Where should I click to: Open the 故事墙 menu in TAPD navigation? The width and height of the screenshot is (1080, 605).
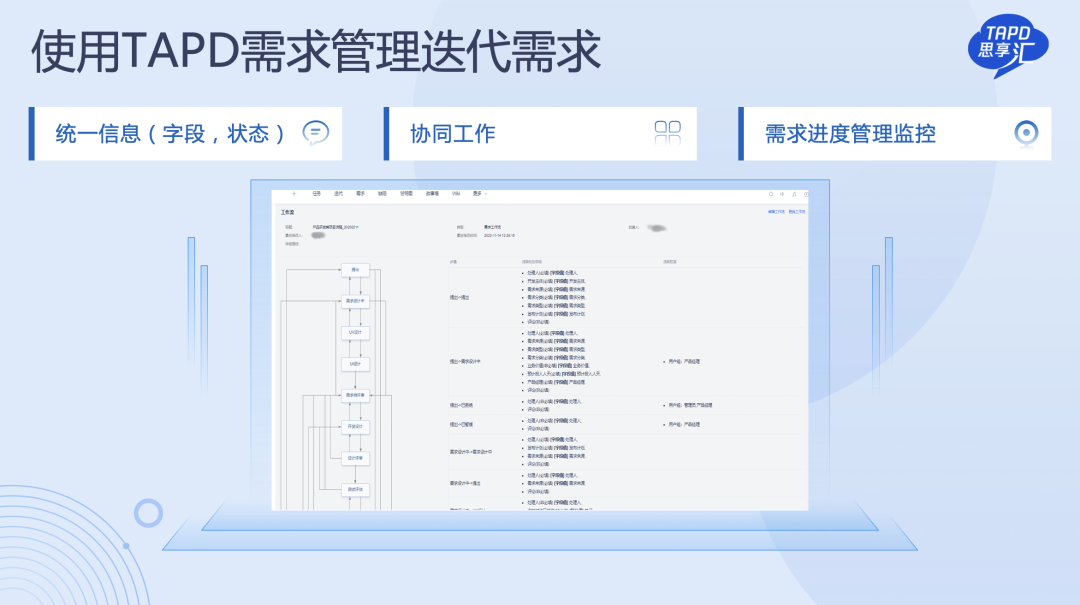click(x=432, y=194)
